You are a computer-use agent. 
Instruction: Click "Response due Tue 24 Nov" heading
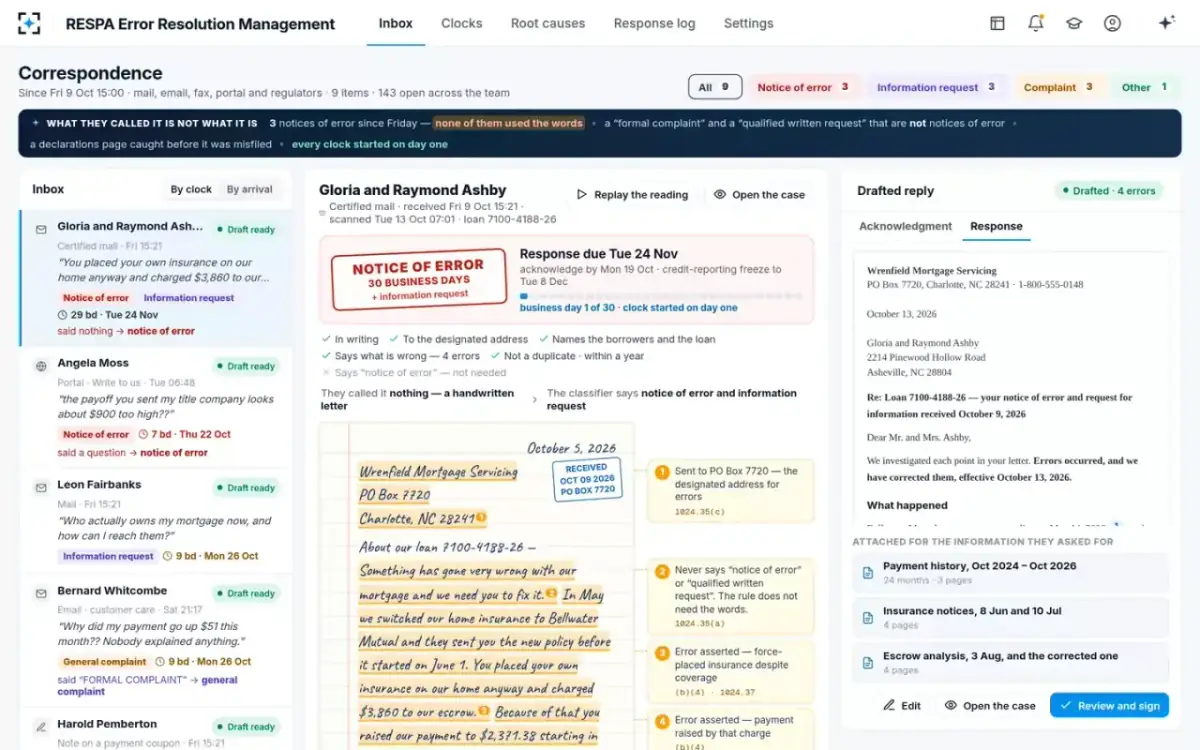(598, 254)
